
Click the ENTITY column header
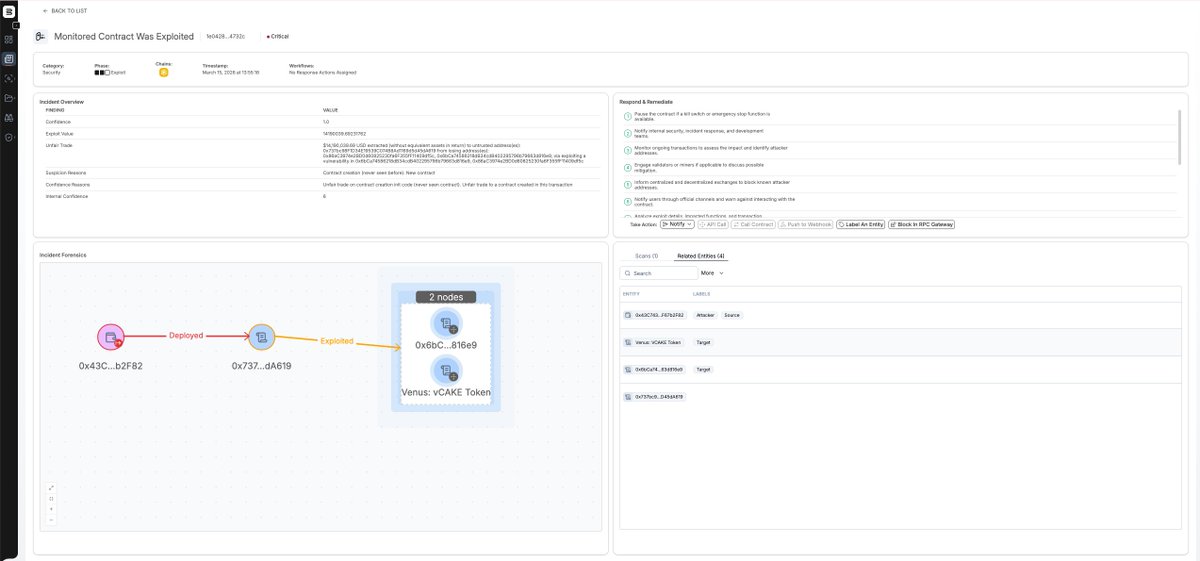tap(631, 293)
